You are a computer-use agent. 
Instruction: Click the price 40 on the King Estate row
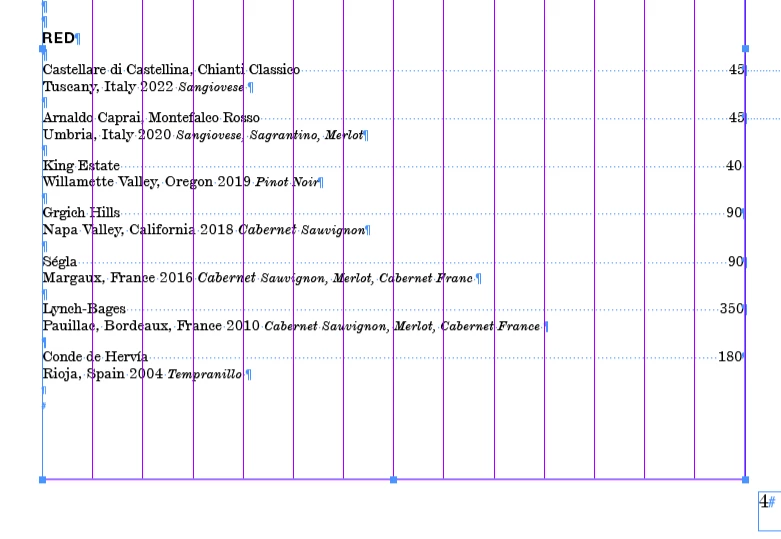tap(734, 165)
